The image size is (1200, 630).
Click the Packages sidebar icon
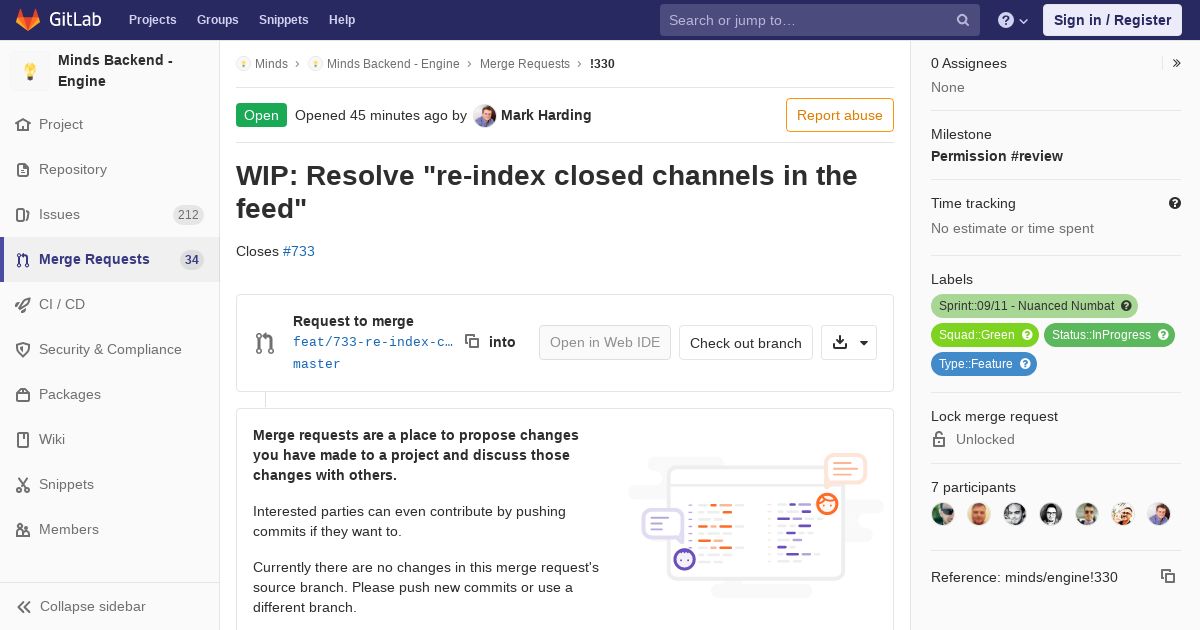click(x=23, y=395)
